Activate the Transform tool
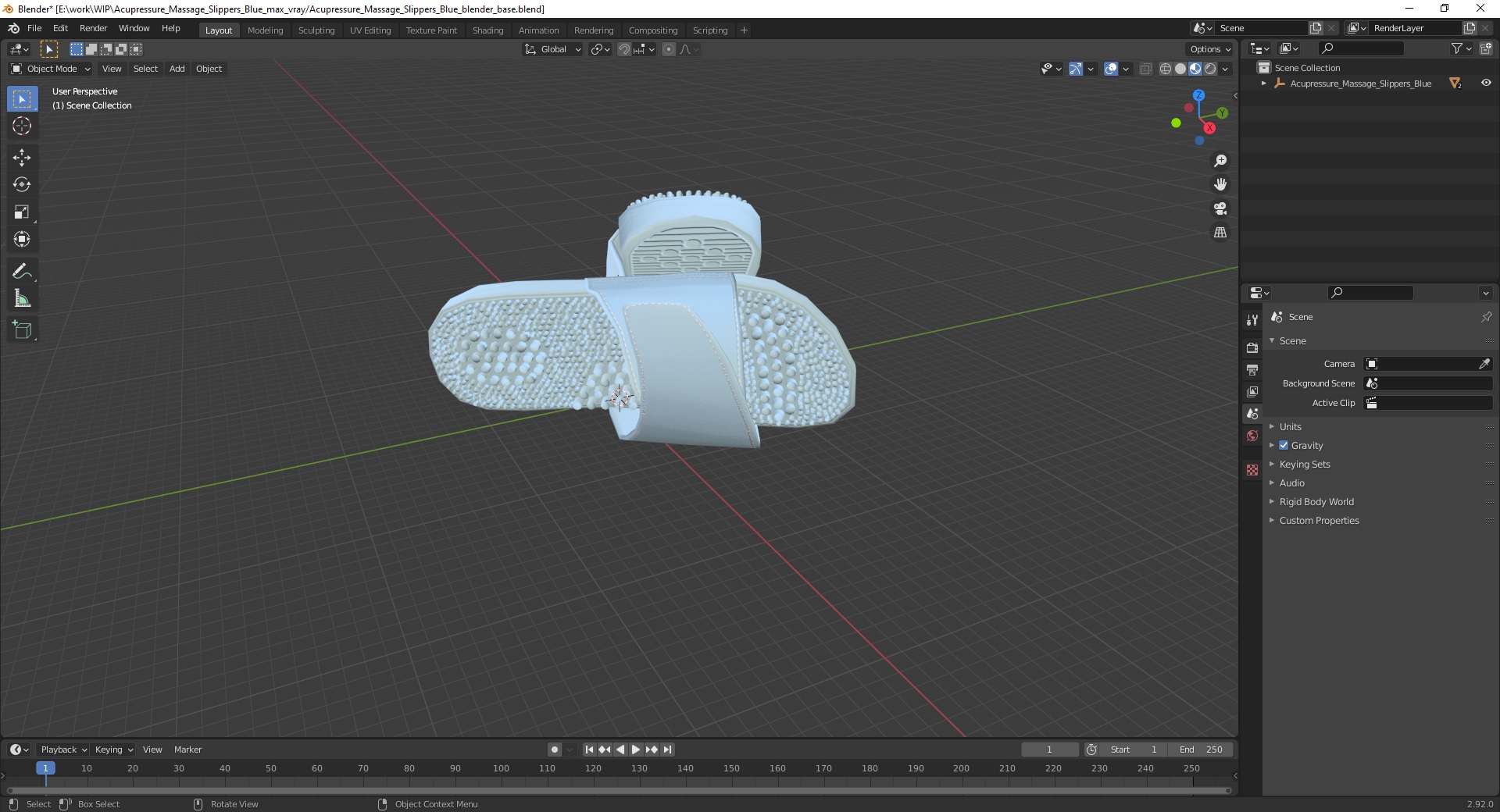Screen dimensions: 1500x812 coord(22,240)
